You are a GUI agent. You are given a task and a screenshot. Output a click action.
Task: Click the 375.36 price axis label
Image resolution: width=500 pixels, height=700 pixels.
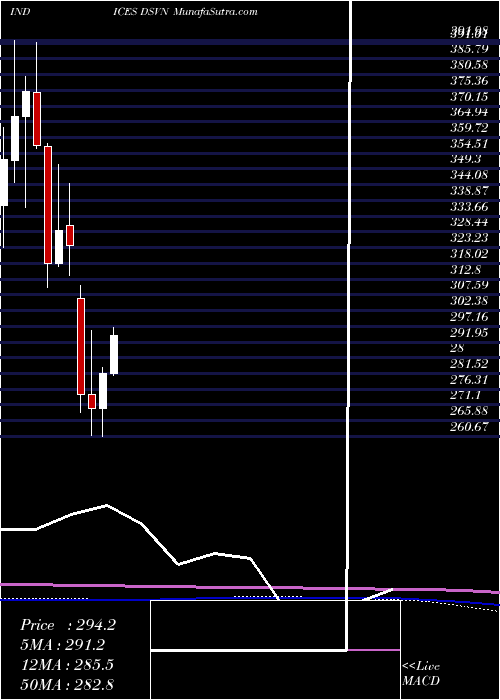tap(469, 81)
